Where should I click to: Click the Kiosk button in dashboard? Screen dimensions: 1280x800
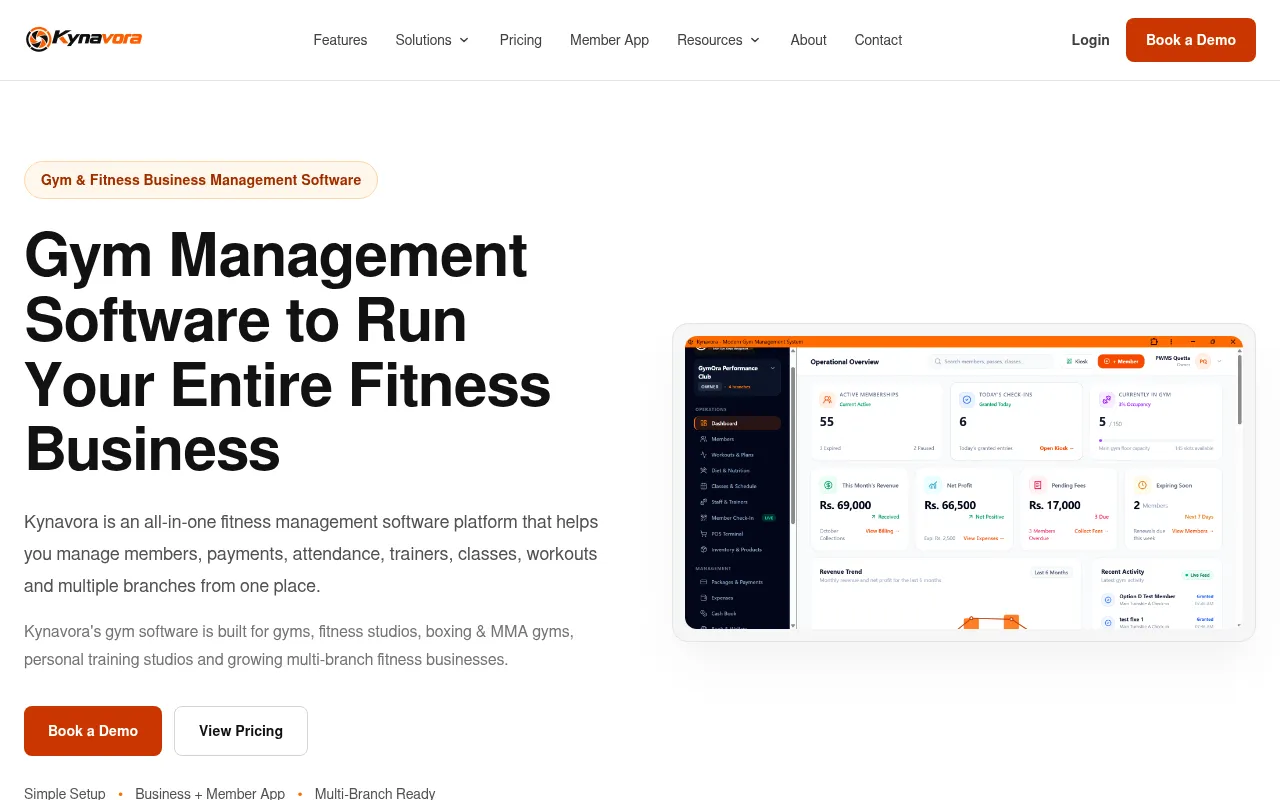click(x=1077, y=361)
